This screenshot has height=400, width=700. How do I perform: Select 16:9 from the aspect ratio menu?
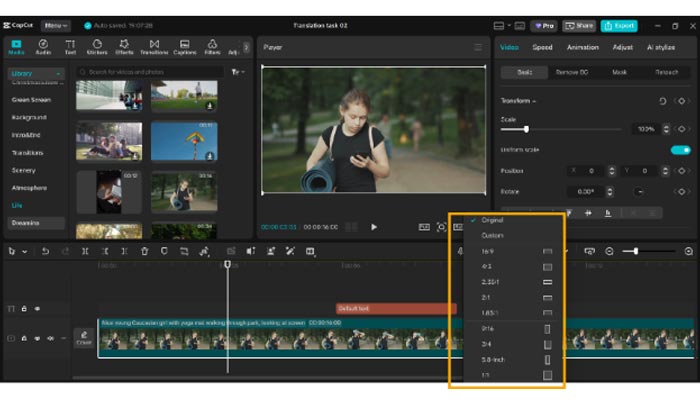pos(486,252)
